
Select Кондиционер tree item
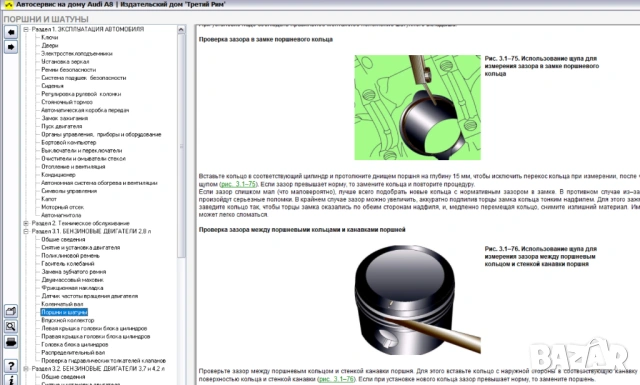(x=58, y=175)
